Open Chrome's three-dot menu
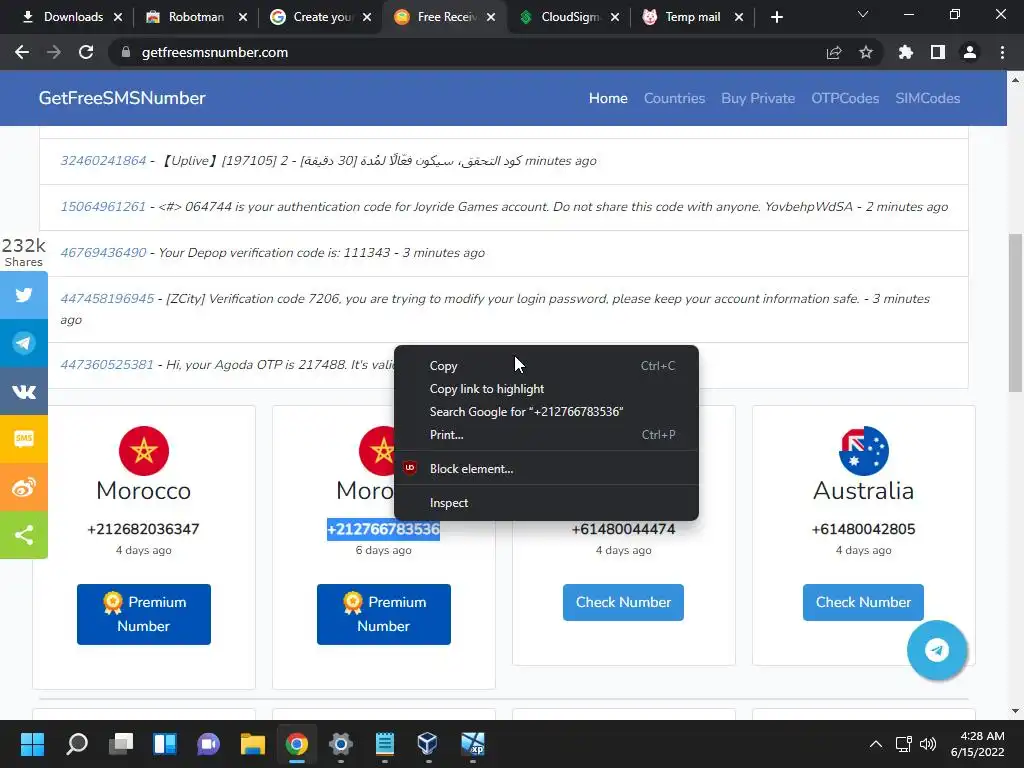The image size is (1024, 768). [1002, 52]
